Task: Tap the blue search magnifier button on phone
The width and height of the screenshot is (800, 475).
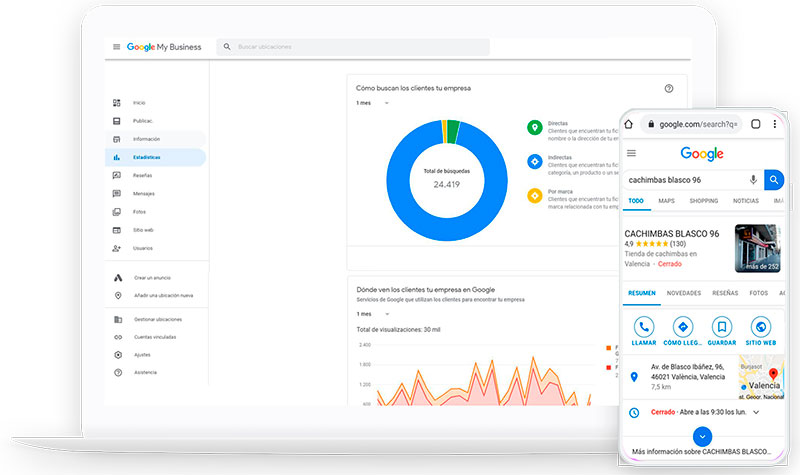Action: (x=773, y=180)
